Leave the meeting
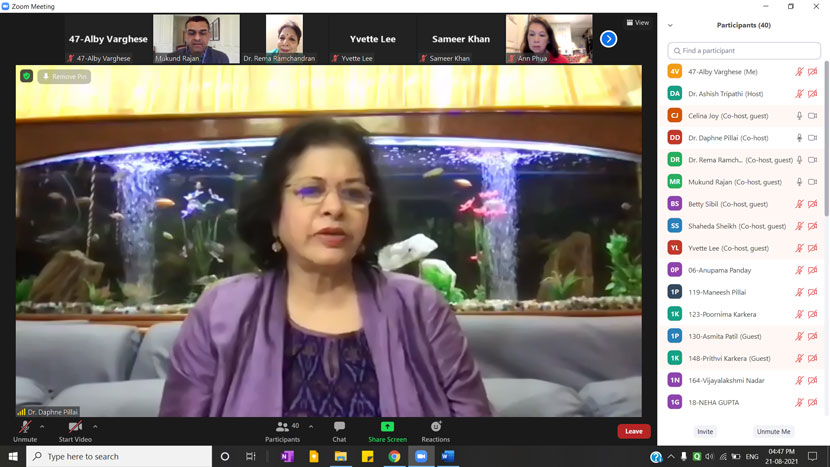Screen dimensions: 830x467 (x=634, y=431)
